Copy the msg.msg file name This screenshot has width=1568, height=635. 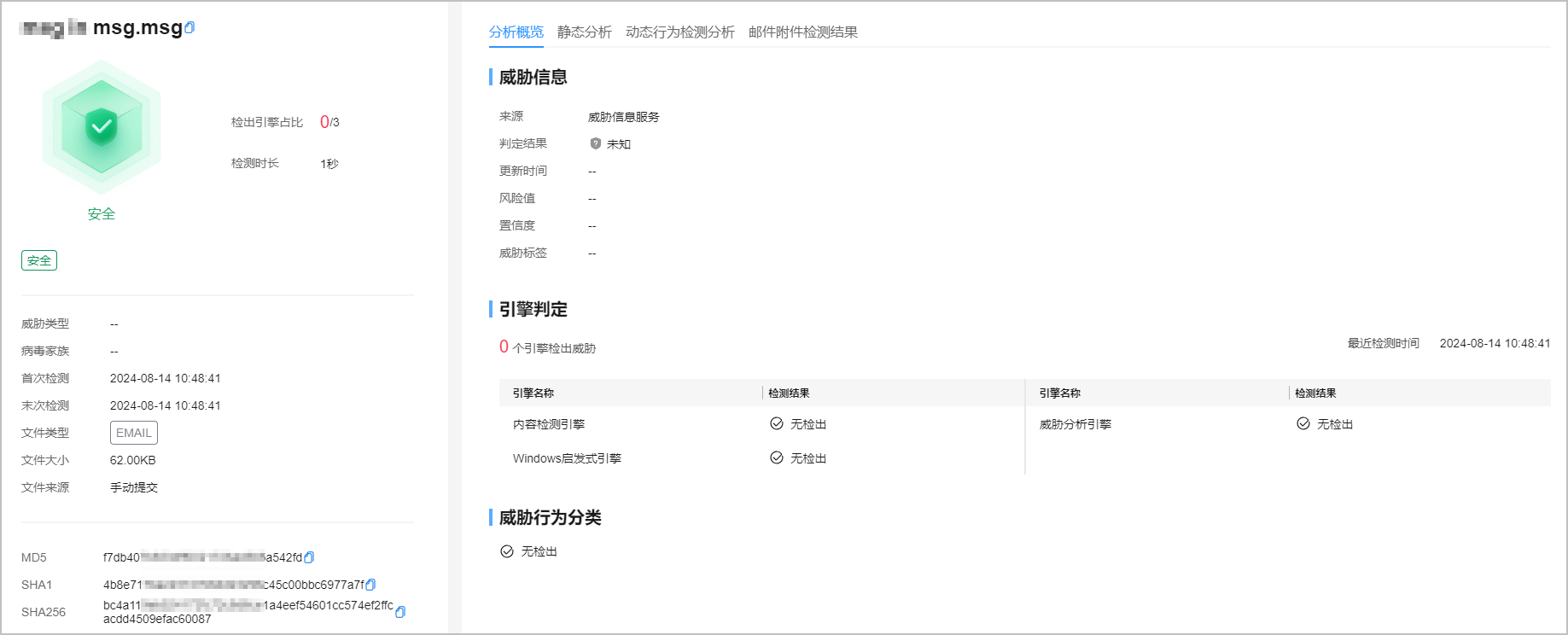189,27
